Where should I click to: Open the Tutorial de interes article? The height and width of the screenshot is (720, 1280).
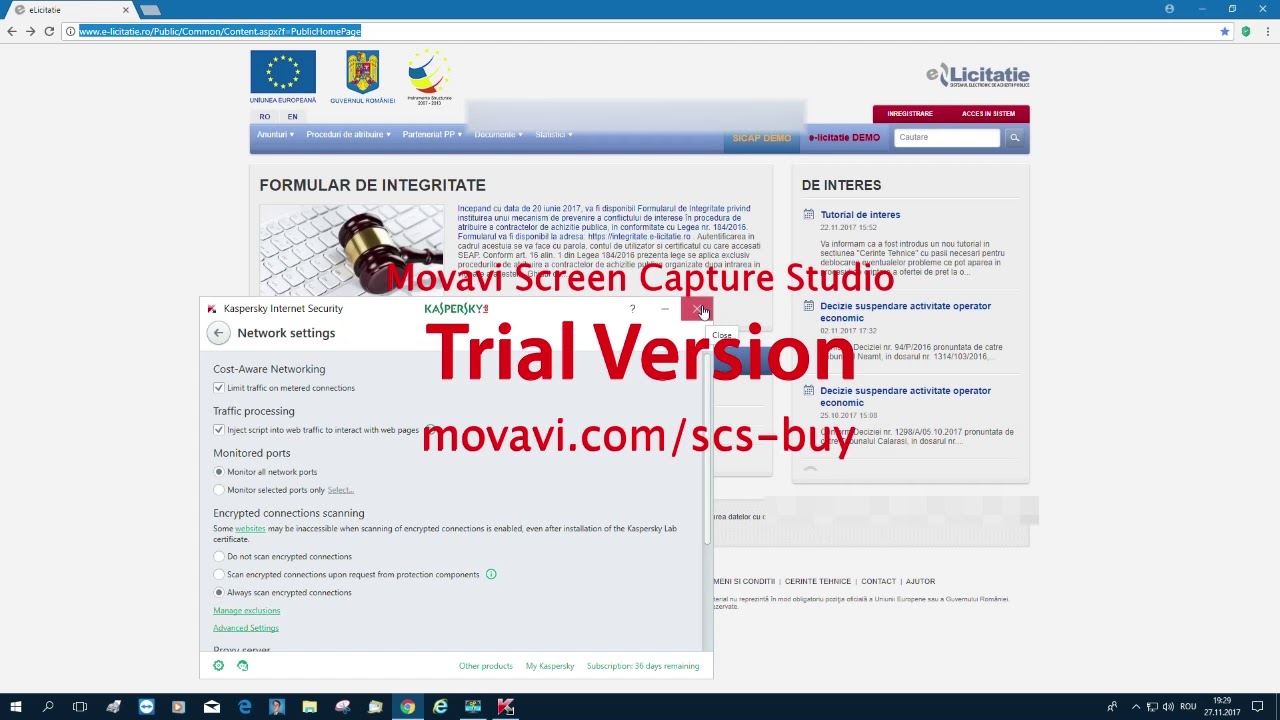click(860, 215)
